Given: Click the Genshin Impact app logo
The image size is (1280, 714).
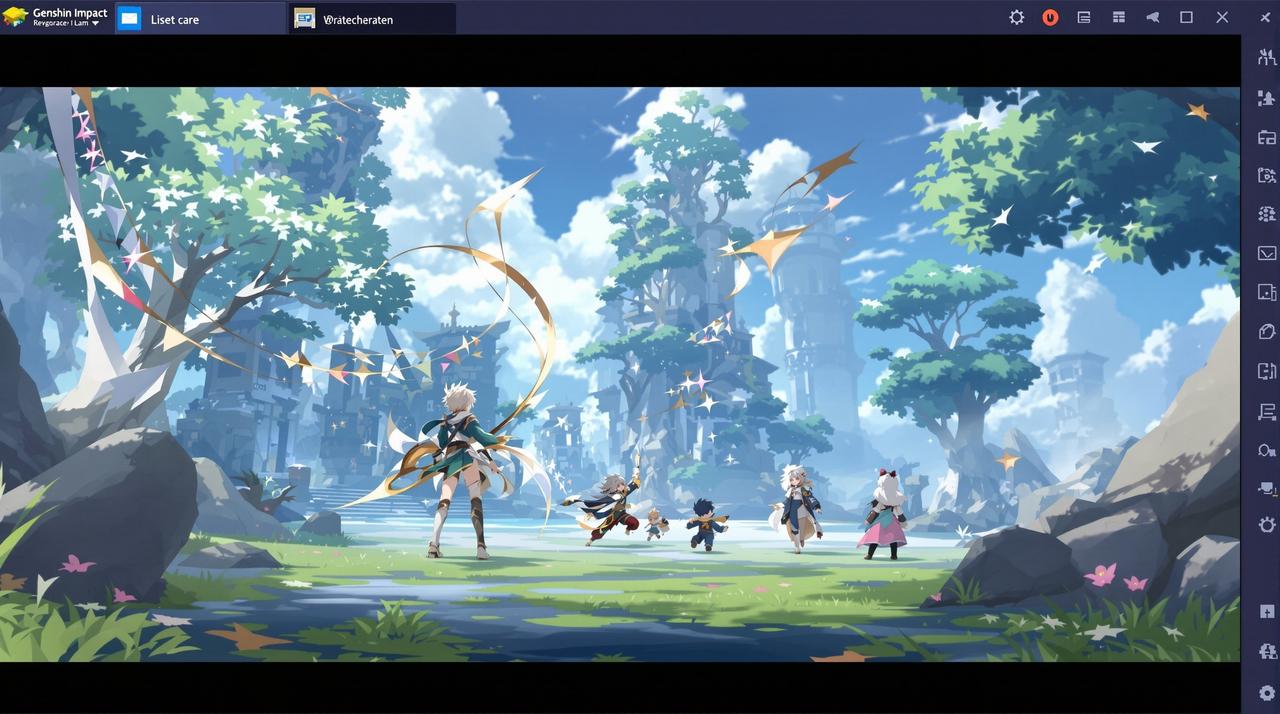Looking at the screenshot, I should [15, 17].
